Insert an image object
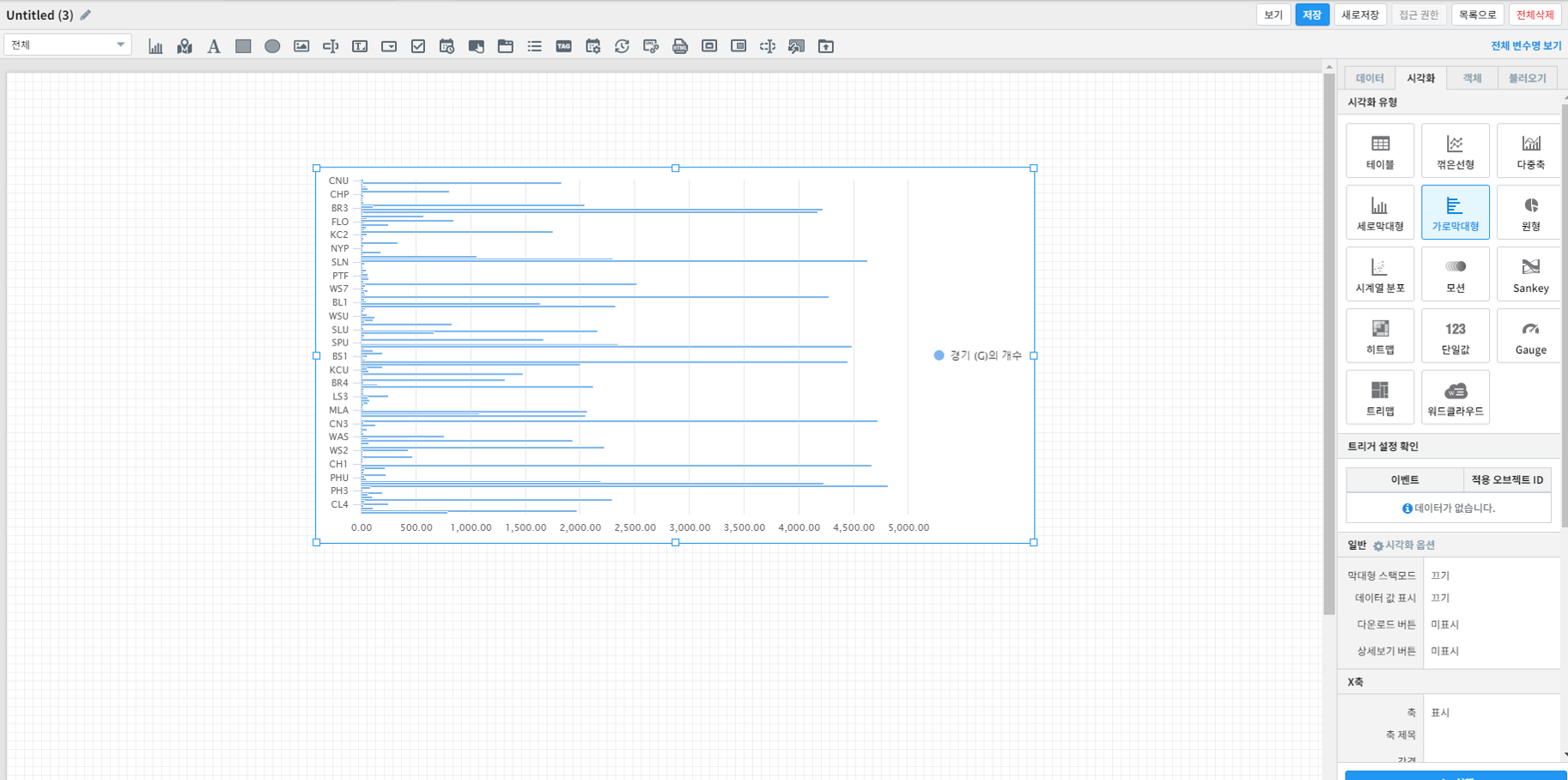This screenshot has height=780, width=1568. click(301, 46)
